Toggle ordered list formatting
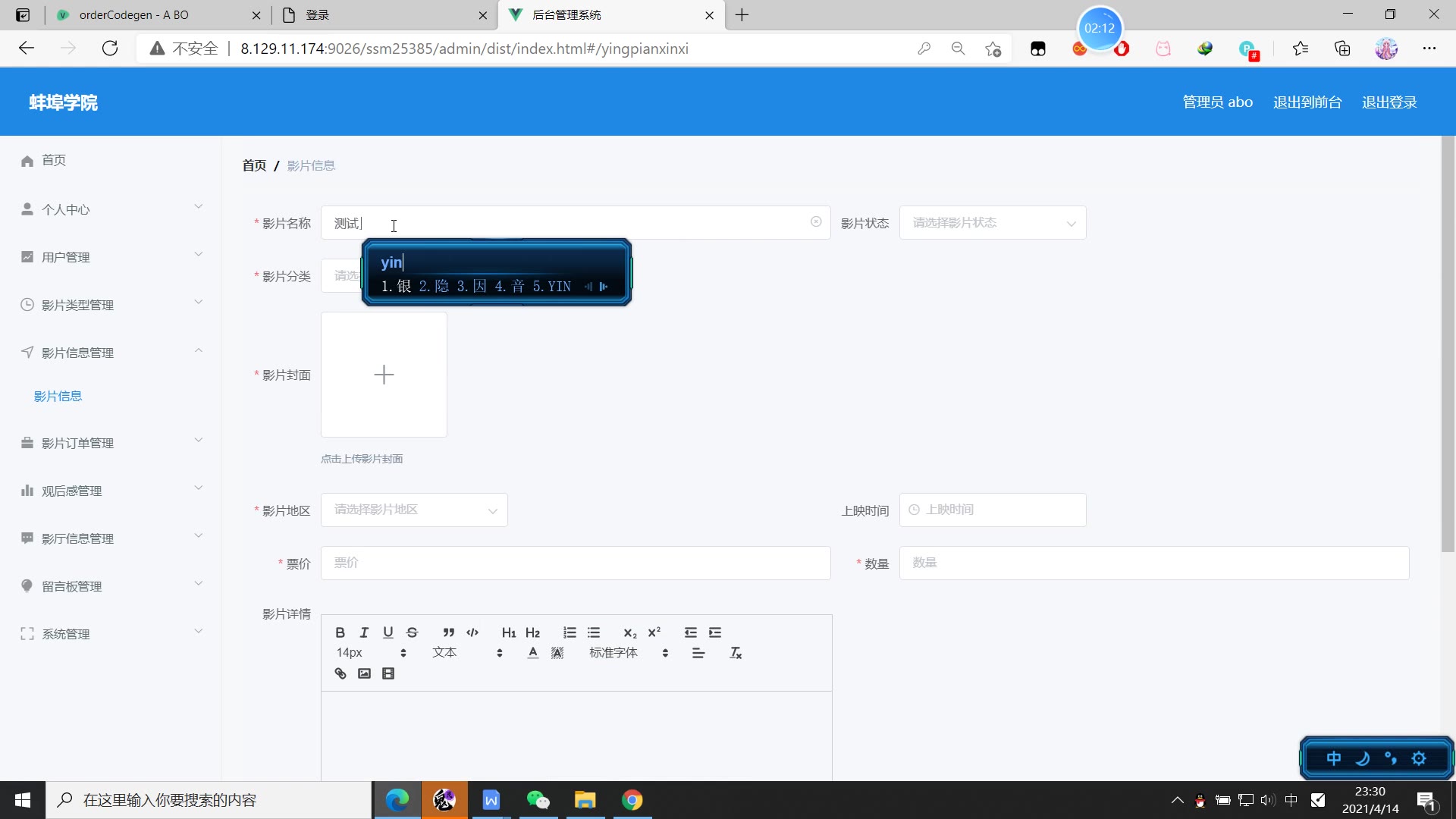The width and height of the screenshot is (1456, 819). click(x=570, y=632)
